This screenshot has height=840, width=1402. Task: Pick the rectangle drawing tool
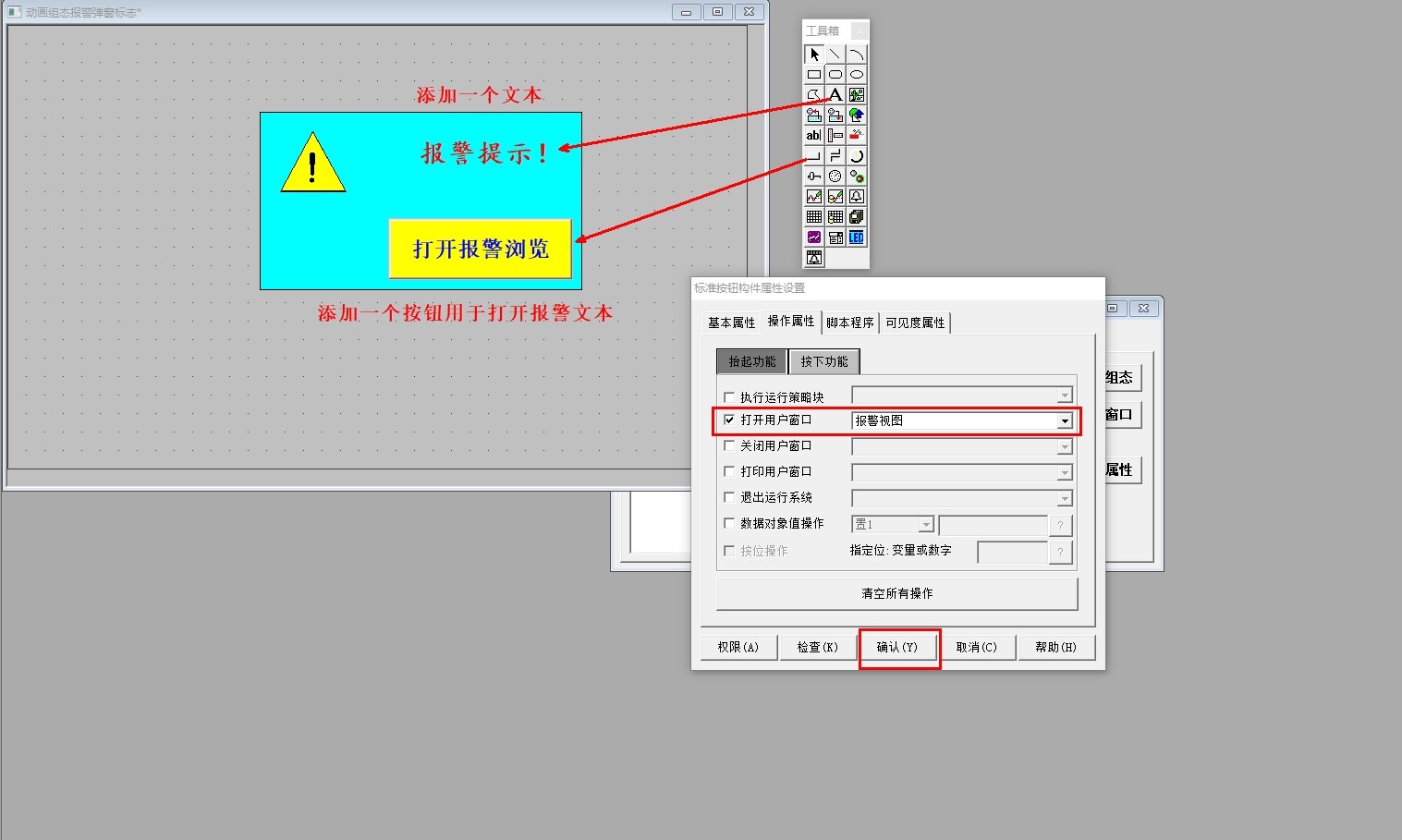[814, 74]
